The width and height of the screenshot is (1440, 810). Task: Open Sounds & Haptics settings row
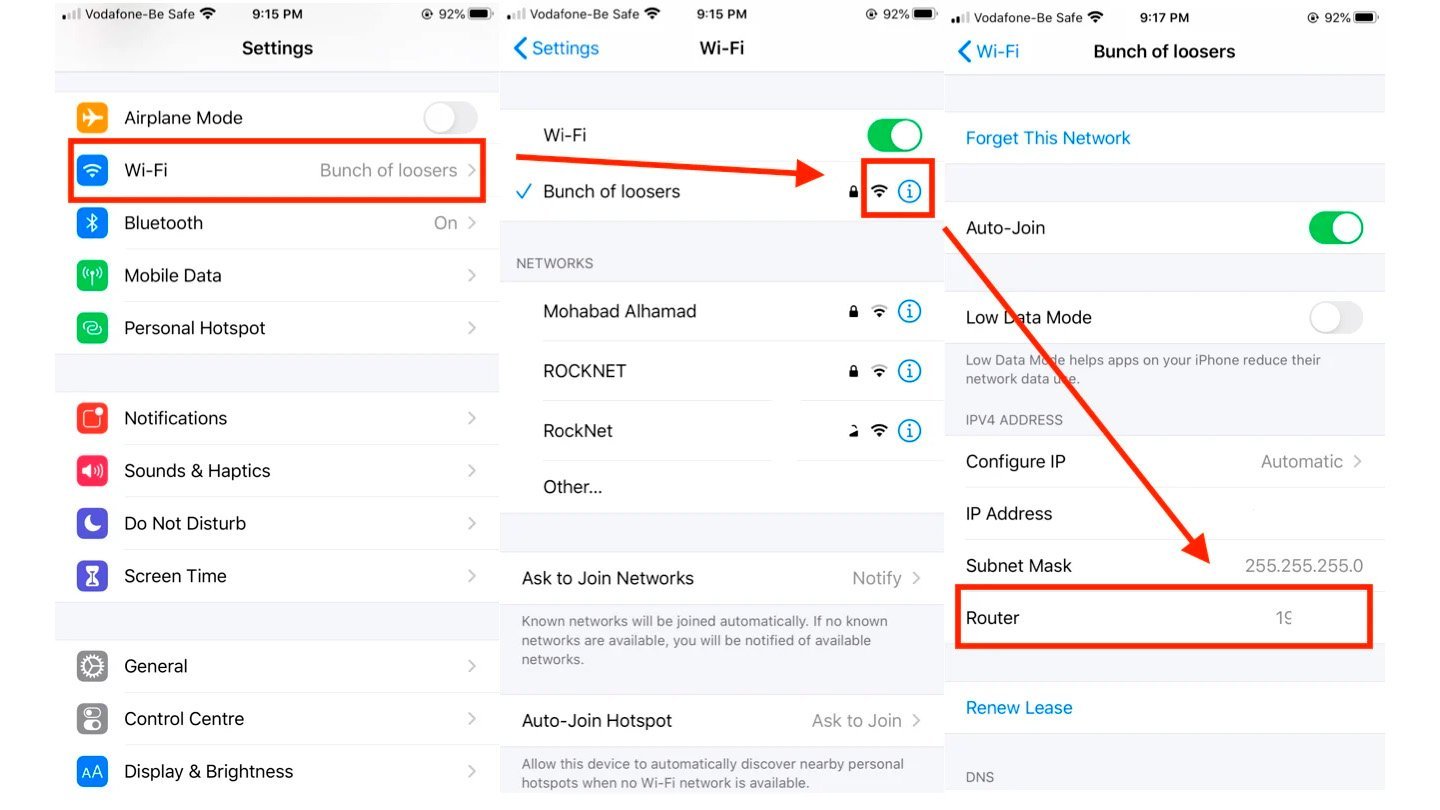[x=278, y=471]
